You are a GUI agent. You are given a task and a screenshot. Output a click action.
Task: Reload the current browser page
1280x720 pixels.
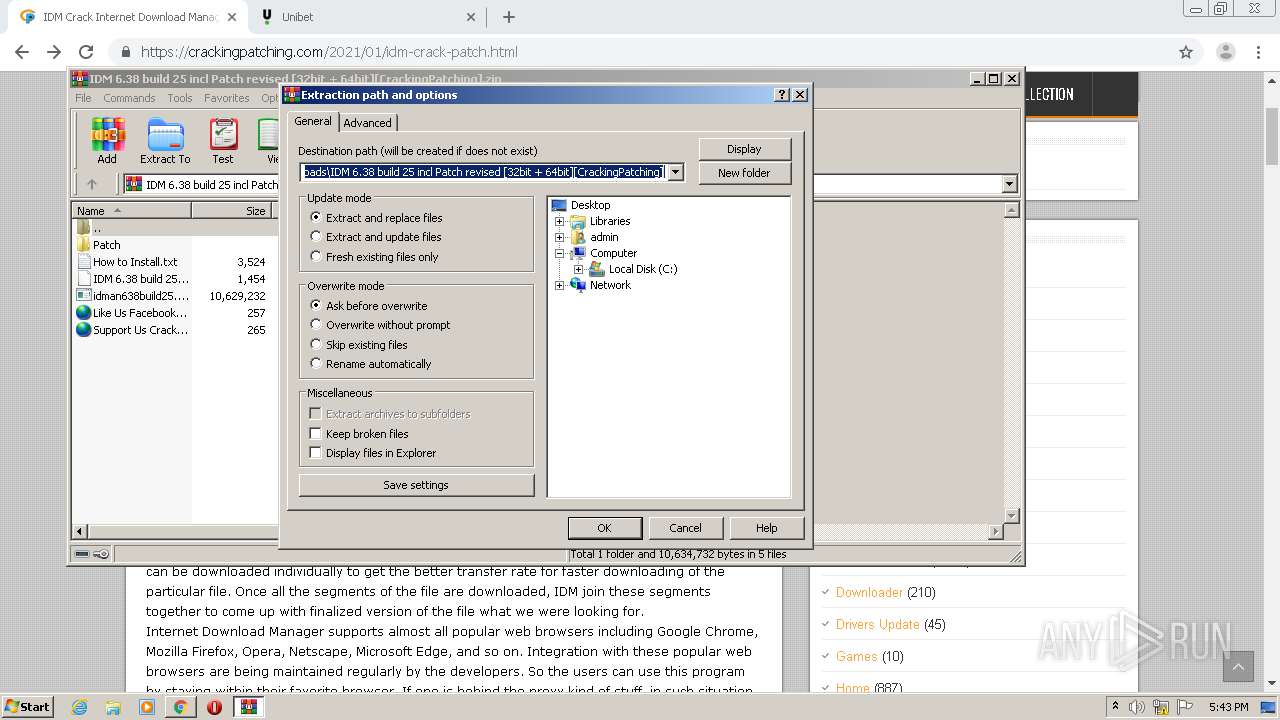point(86,52)
